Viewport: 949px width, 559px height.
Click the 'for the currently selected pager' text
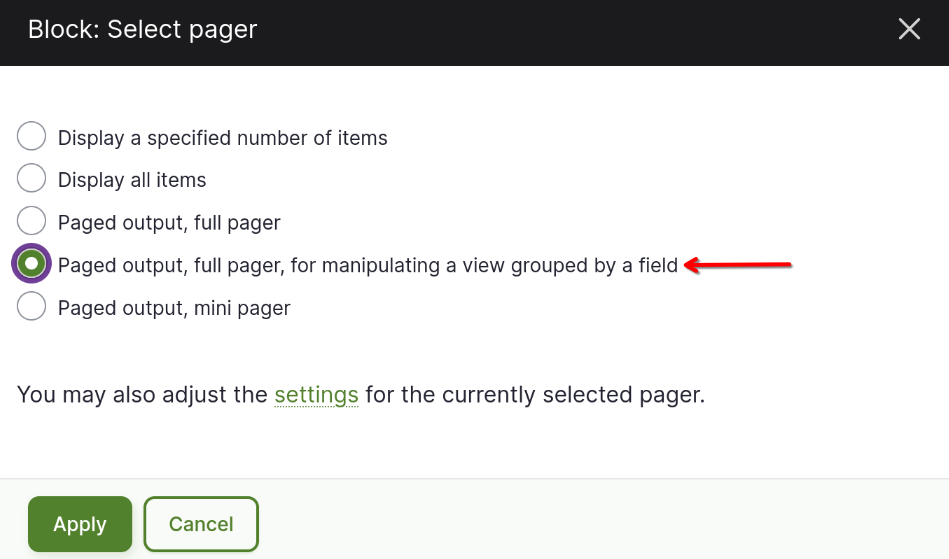535,395
